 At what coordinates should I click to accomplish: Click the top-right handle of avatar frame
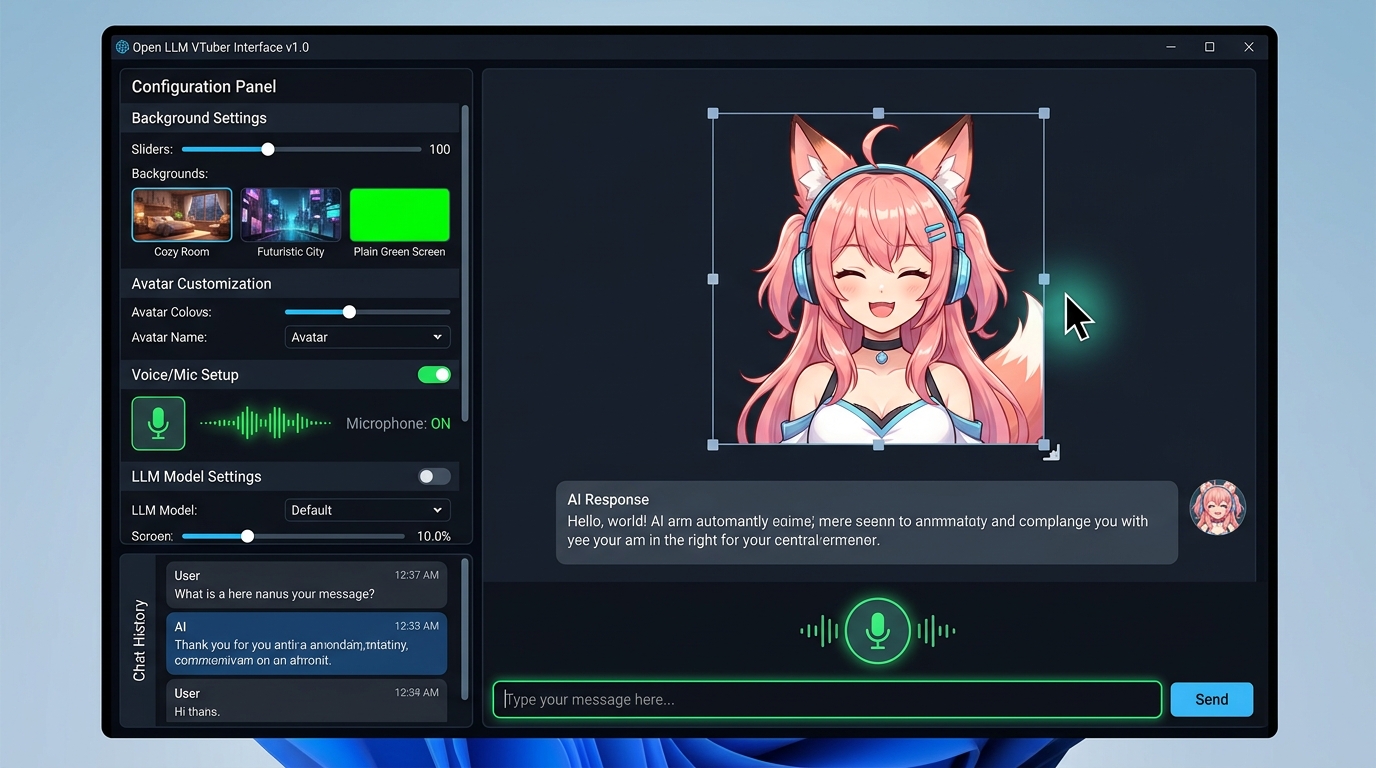pos(1044,114)
